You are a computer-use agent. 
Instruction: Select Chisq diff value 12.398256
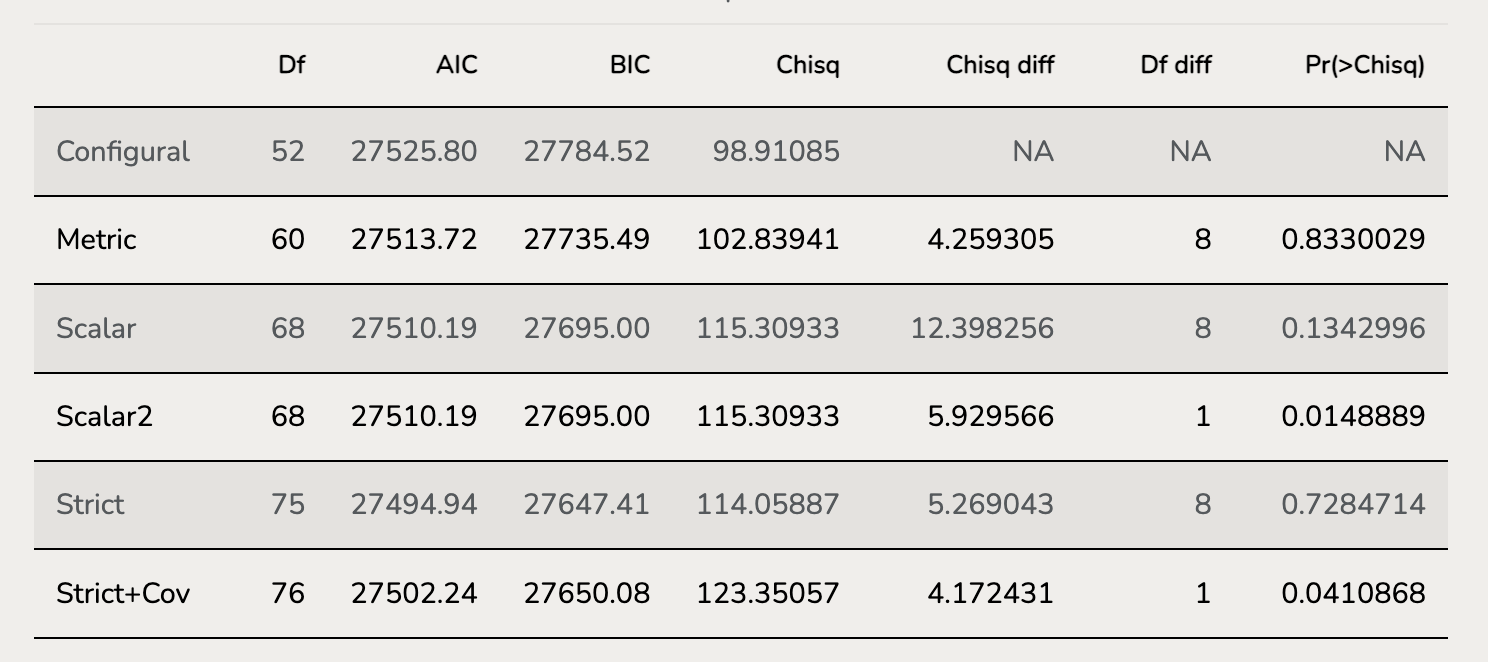tap(982, 328)
